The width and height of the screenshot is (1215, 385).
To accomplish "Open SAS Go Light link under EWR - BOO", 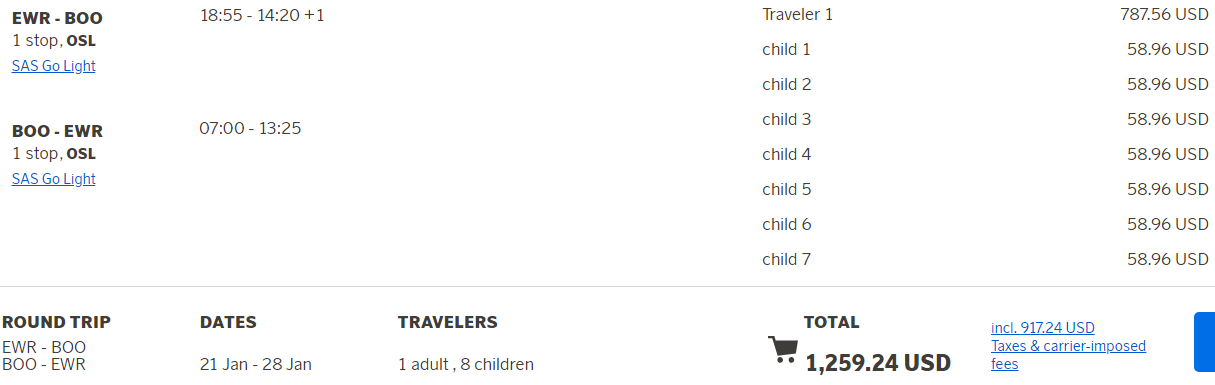I will (54, 66).
